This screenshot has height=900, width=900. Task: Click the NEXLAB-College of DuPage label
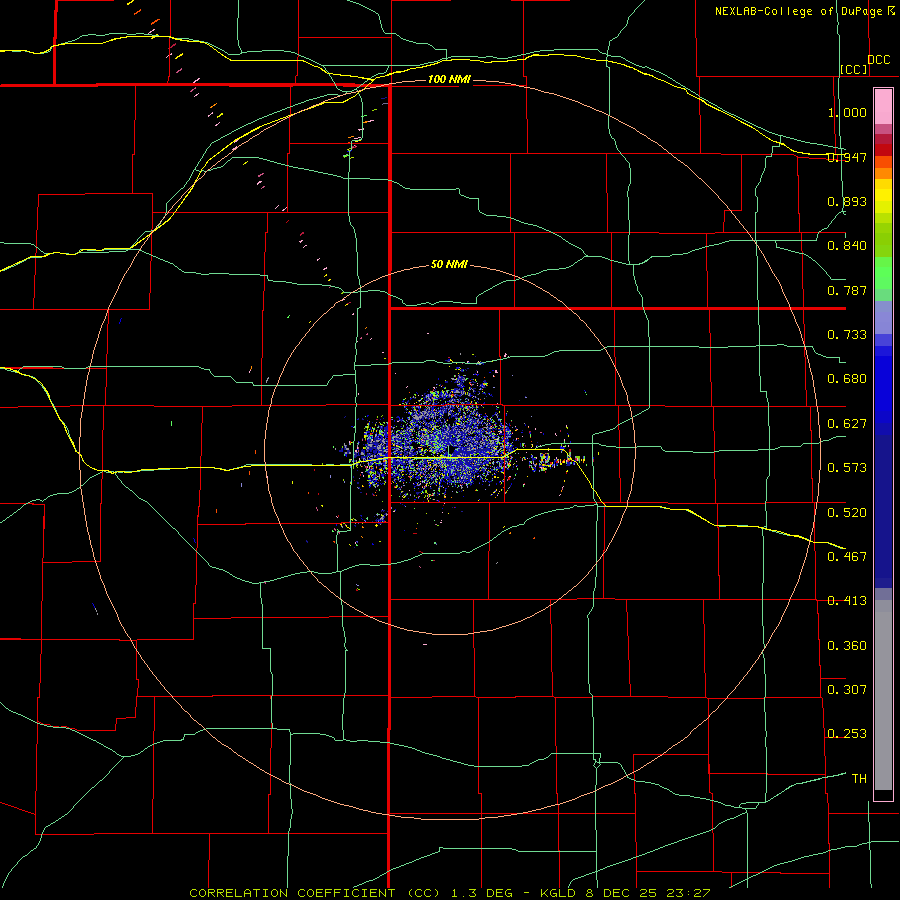point(804,11)
